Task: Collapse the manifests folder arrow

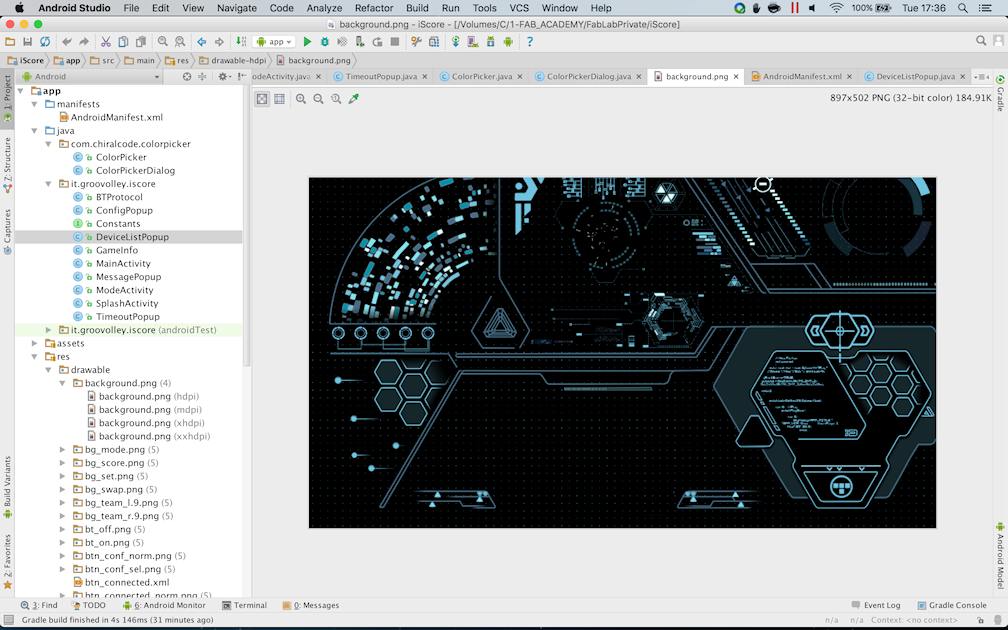Action: pos(35,104)
